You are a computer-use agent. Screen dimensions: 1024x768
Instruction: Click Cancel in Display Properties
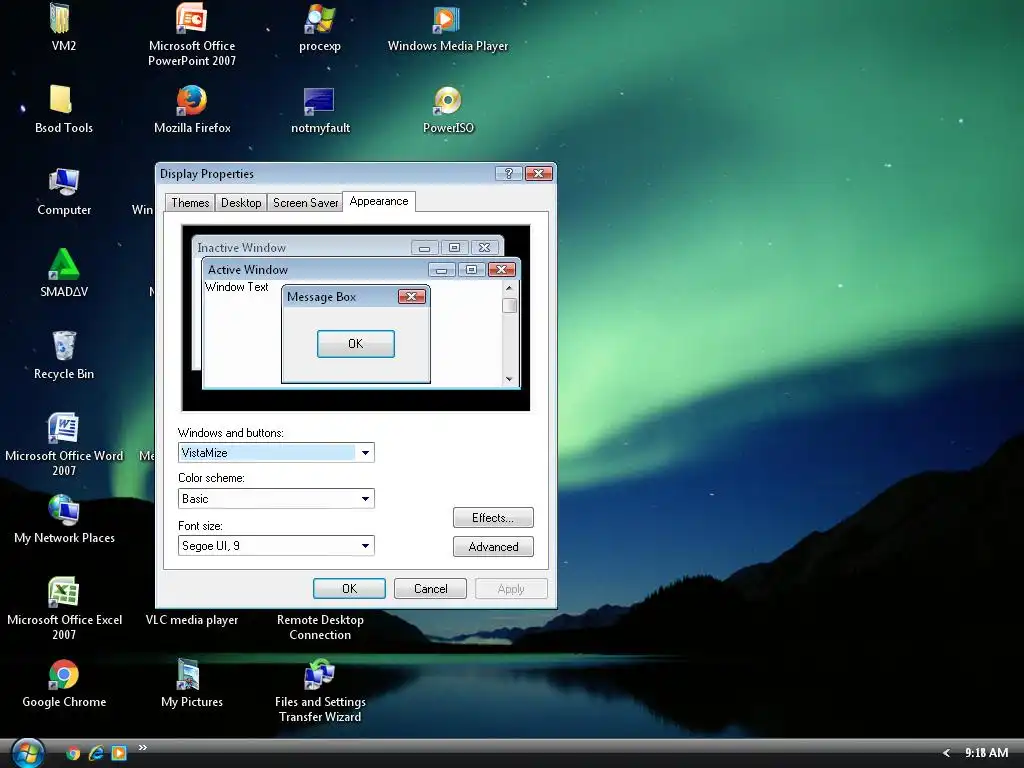[x=430, y=588]
